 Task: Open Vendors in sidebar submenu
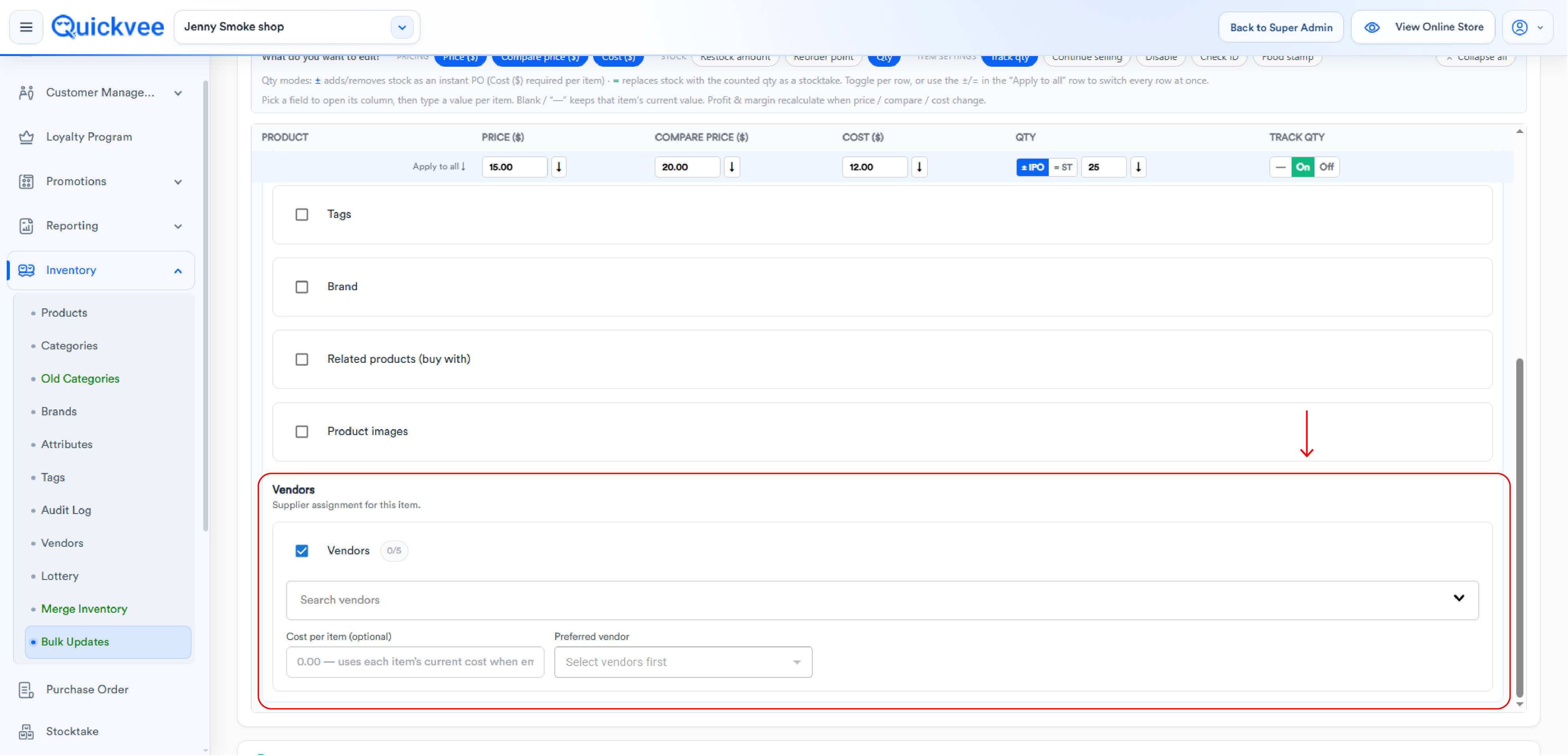62,543
